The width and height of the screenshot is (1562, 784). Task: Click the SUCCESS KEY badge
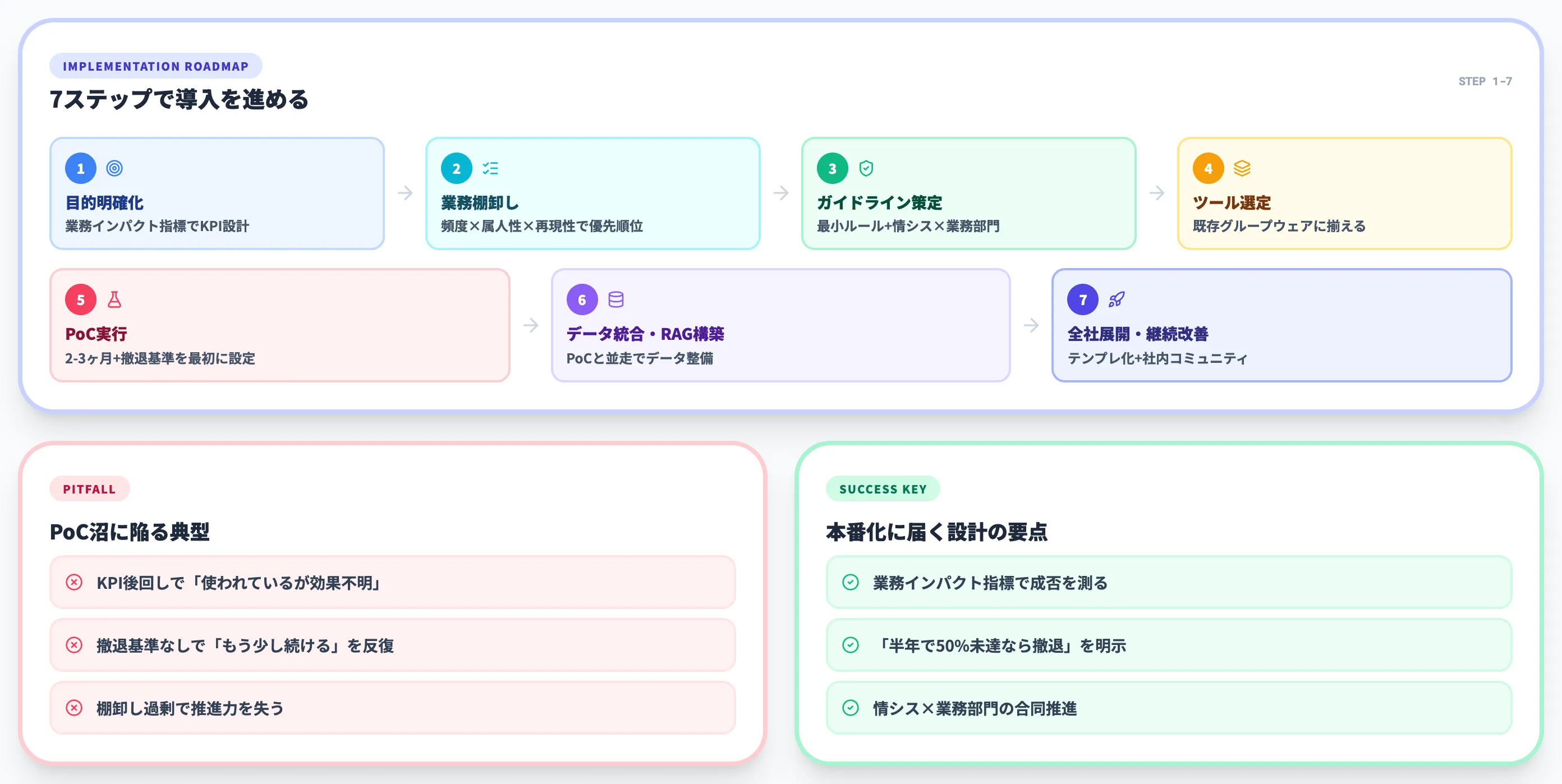(883, 489)
